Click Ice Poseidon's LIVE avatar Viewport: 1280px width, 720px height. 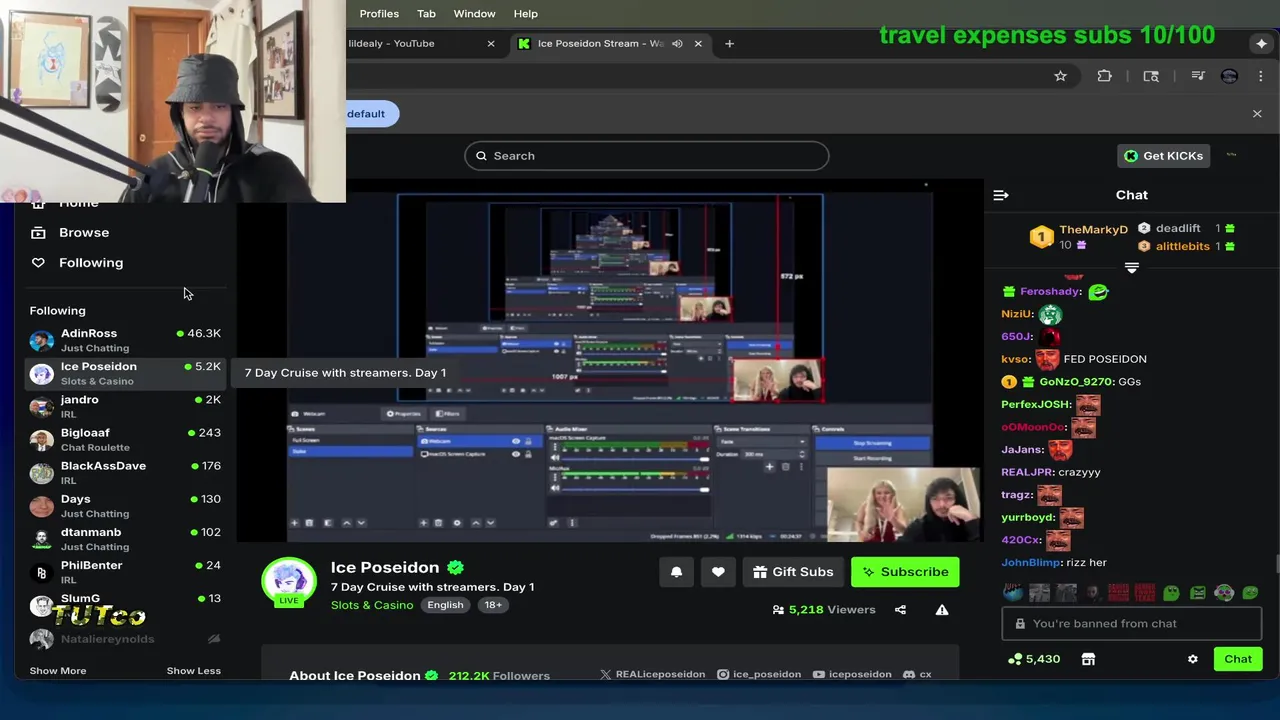click(x=289, y=582)
